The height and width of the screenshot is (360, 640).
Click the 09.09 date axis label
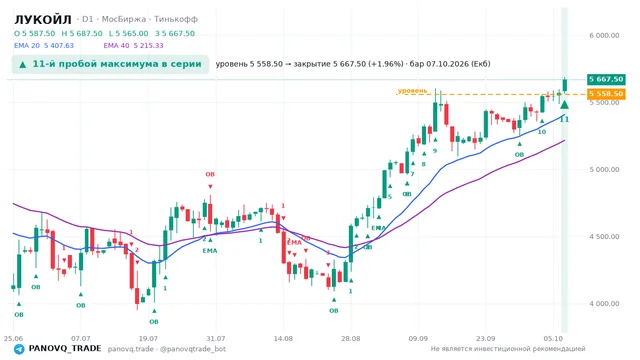click(x=418, y=339)
